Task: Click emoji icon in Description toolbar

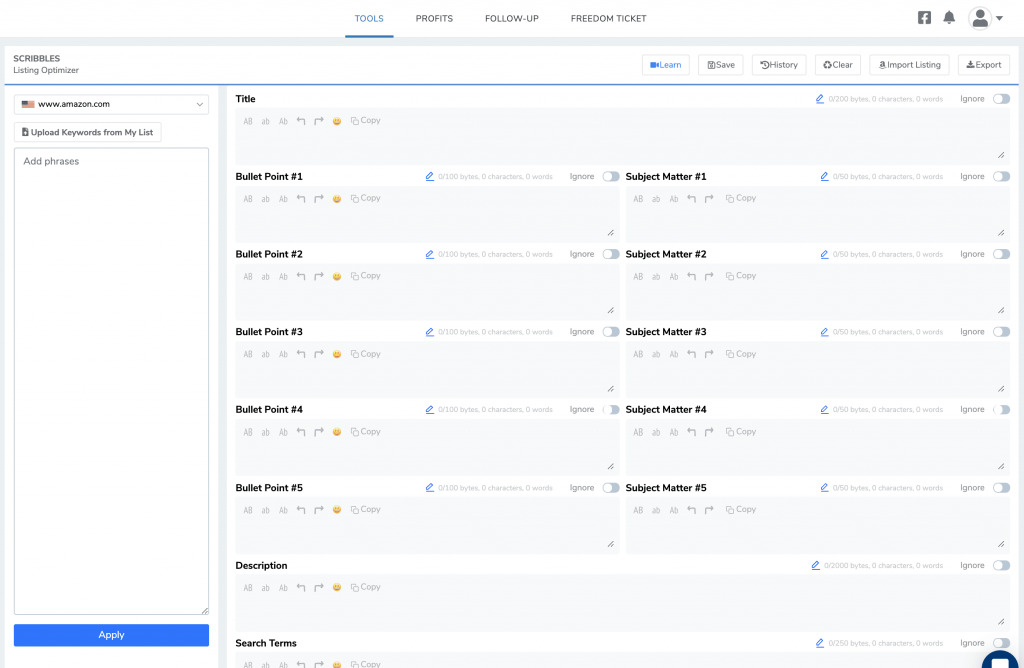Action: click(337, 588)
